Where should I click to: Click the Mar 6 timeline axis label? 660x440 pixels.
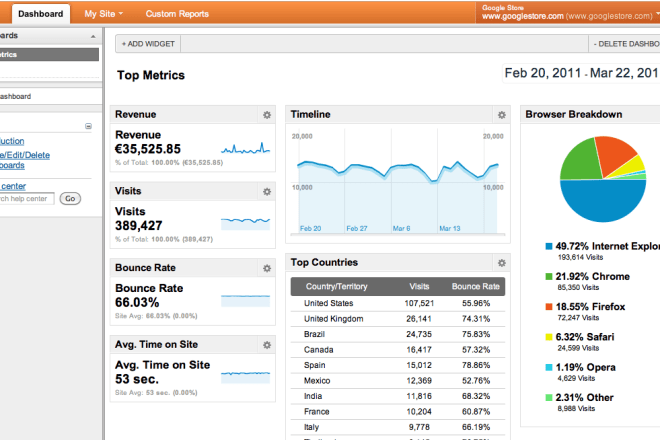[x=401, y=229]
